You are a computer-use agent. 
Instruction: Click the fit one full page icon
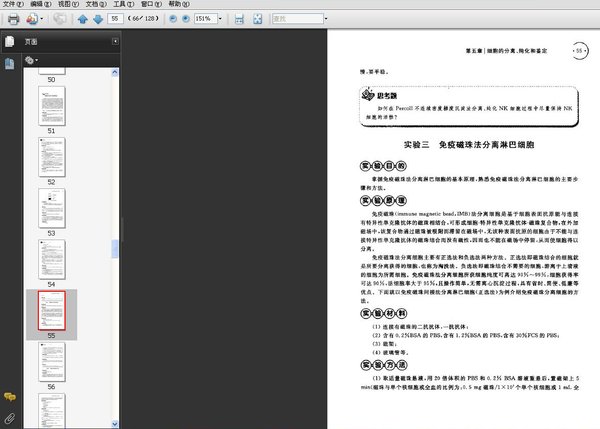point(257,19)
